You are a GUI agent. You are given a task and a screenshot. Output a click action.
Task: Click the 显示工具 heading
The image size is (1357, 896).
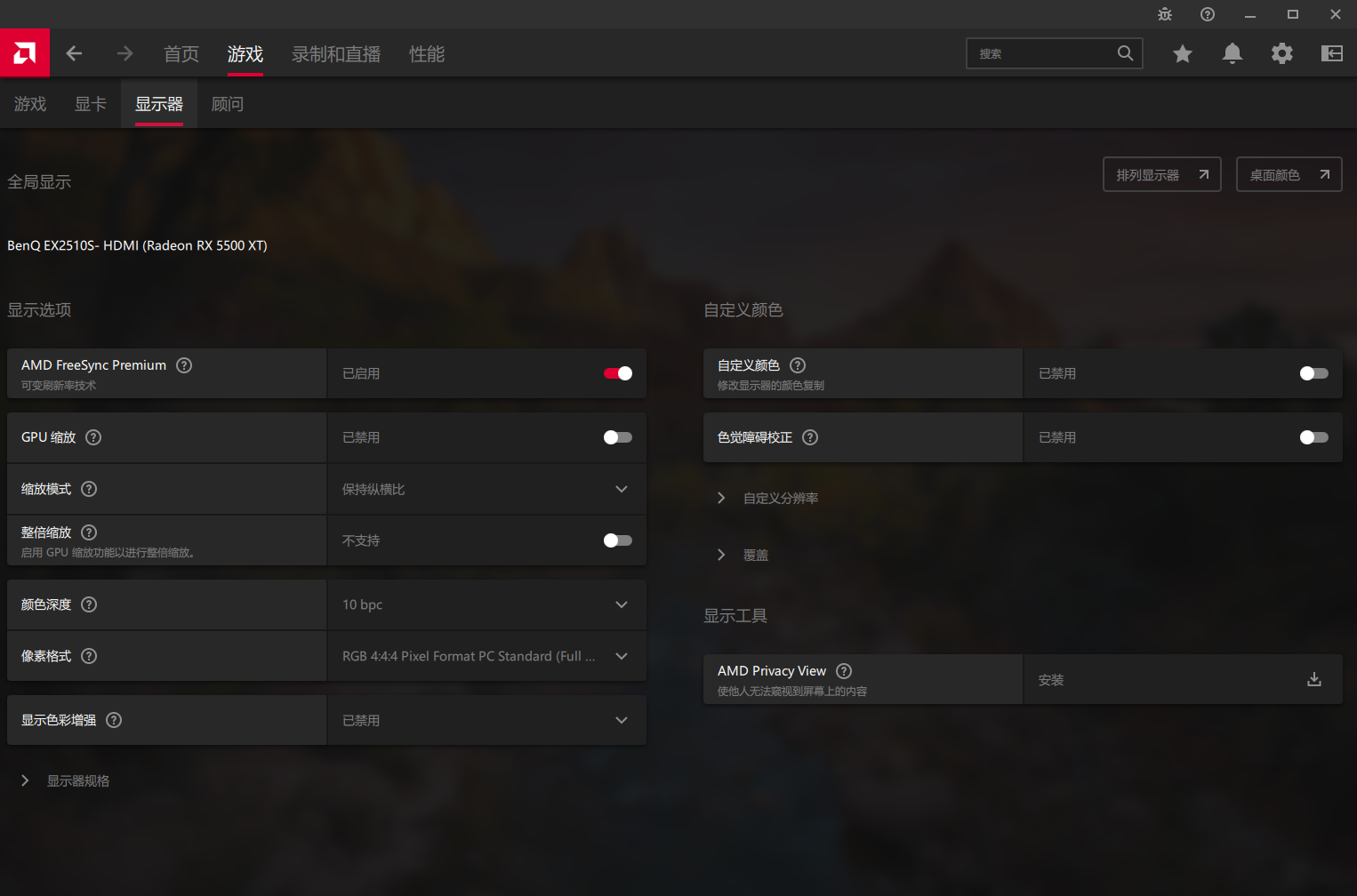(735, 615)
